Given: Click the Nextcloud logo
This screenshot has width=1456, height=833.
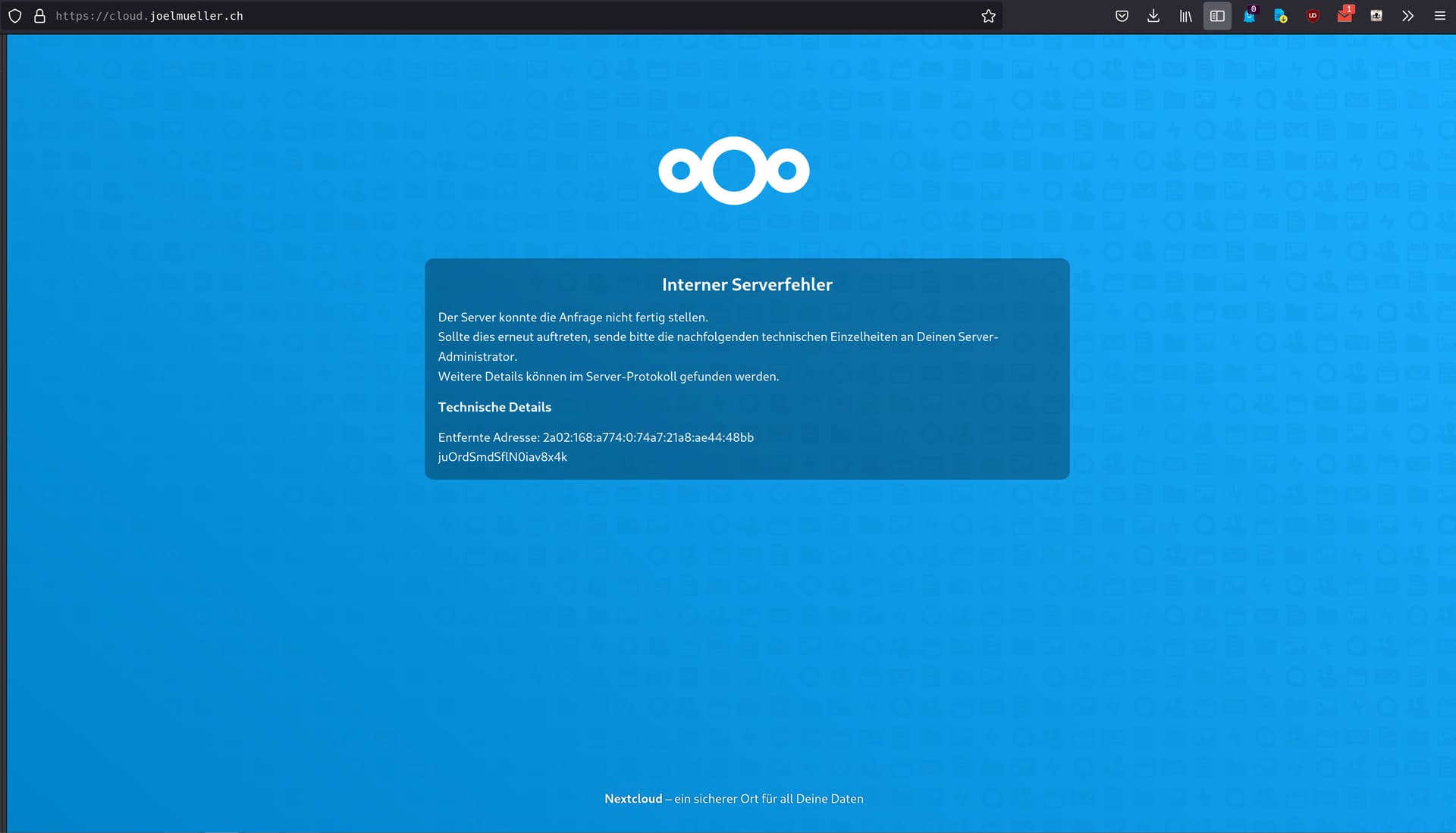Looking at the screenshot, I should [x=733, y=171].
